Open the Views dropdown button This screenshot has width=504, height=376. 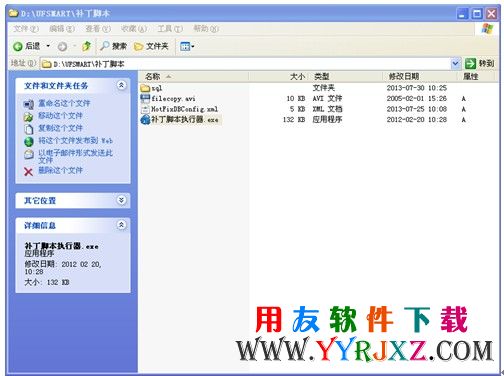(187, 46)
